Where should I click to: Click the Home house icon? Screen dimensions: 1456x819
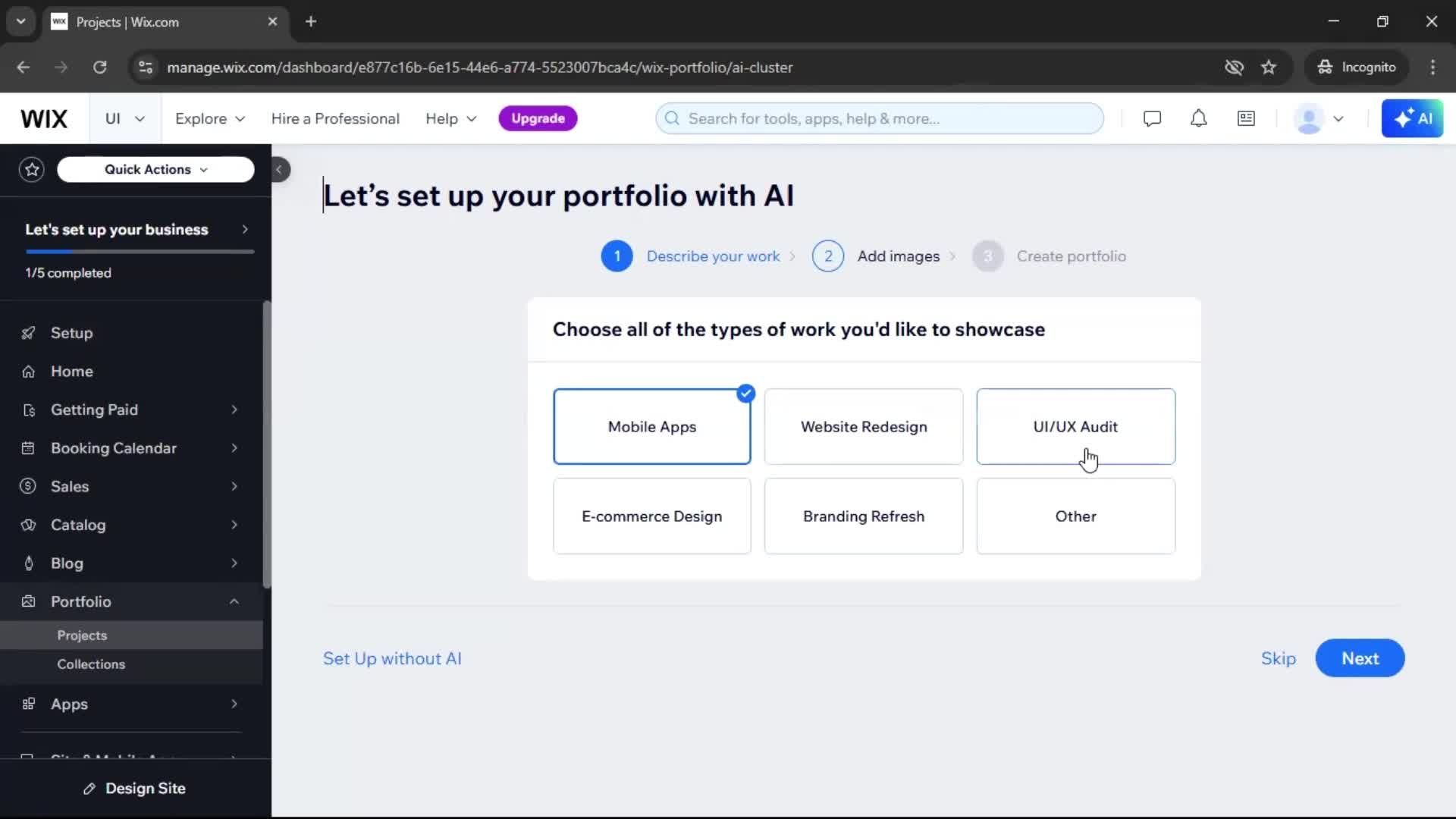28,372
